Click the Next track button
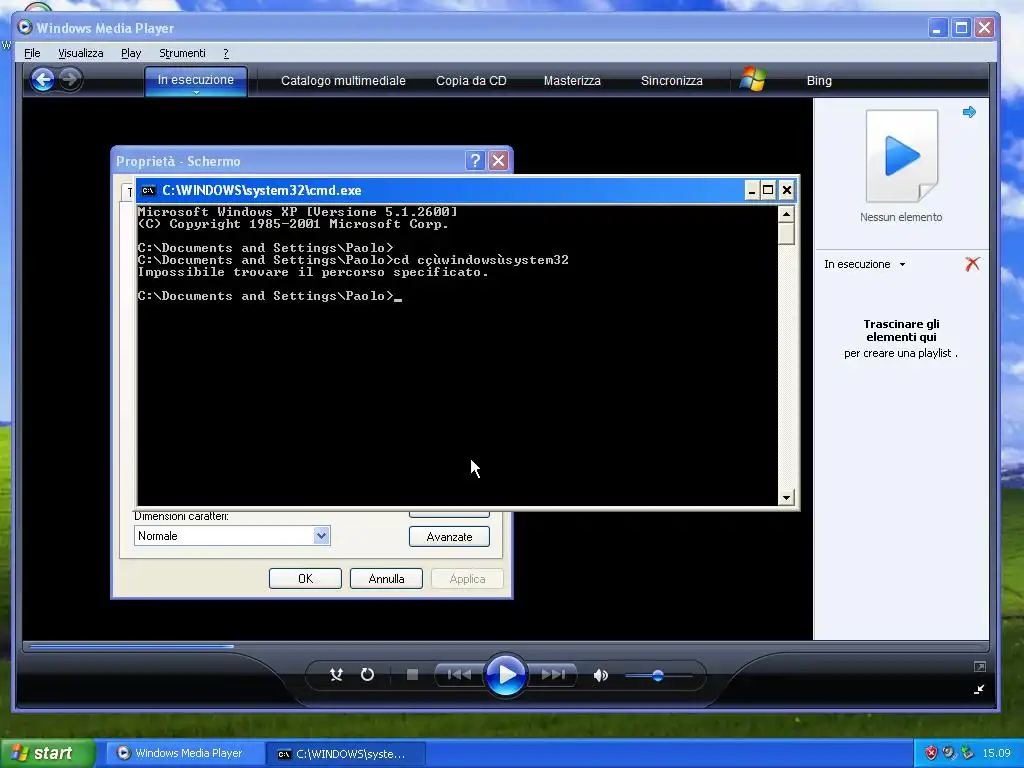 pyautogui.click(x=553, y=675)
